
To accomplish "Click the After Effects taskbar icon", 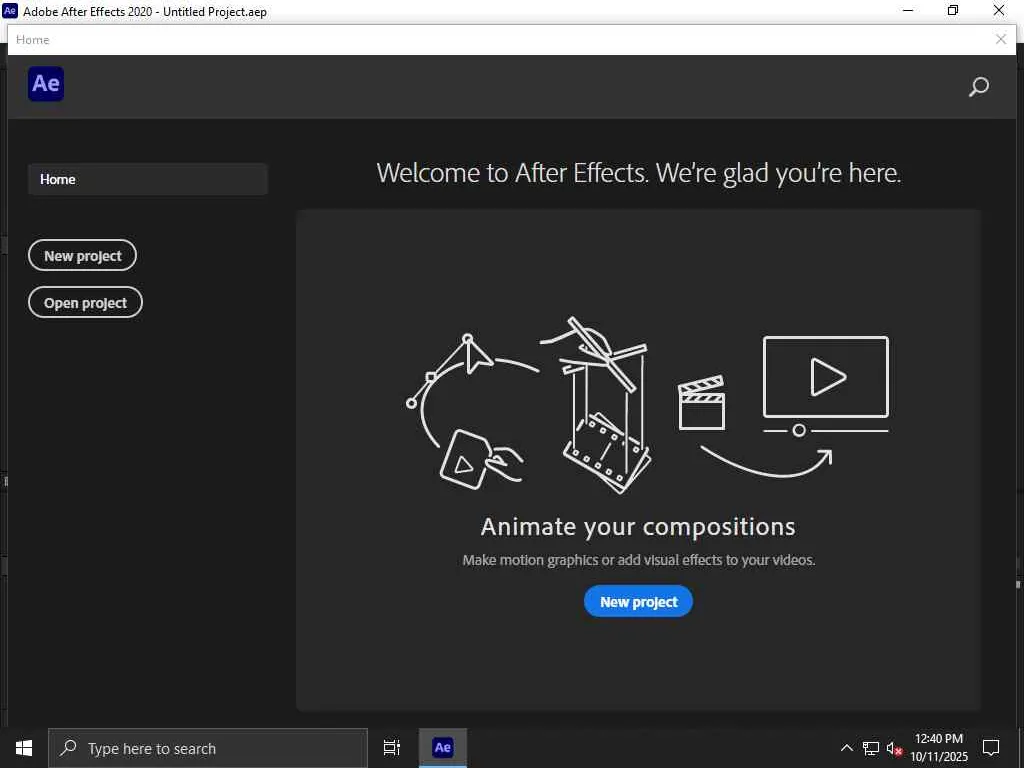I will pos(443,748).
